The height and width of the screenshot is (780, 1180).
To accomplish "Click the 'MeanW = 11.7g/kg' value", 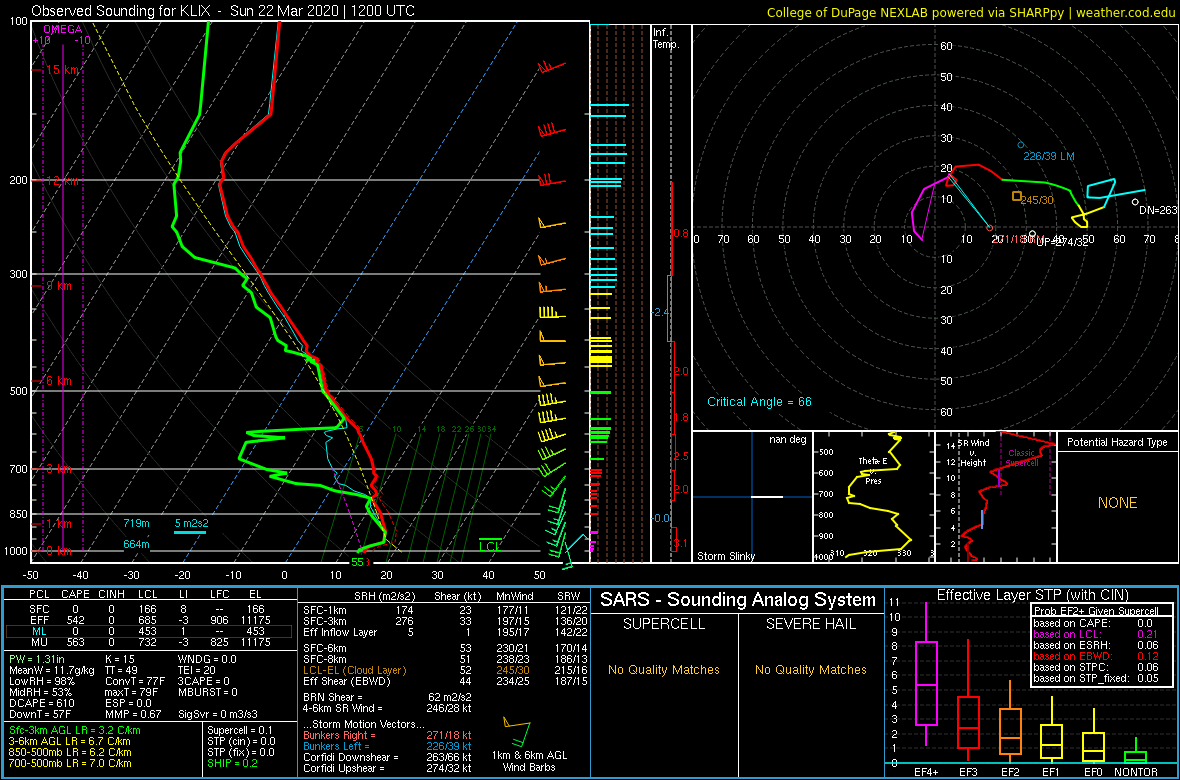I will click(51, 671).
